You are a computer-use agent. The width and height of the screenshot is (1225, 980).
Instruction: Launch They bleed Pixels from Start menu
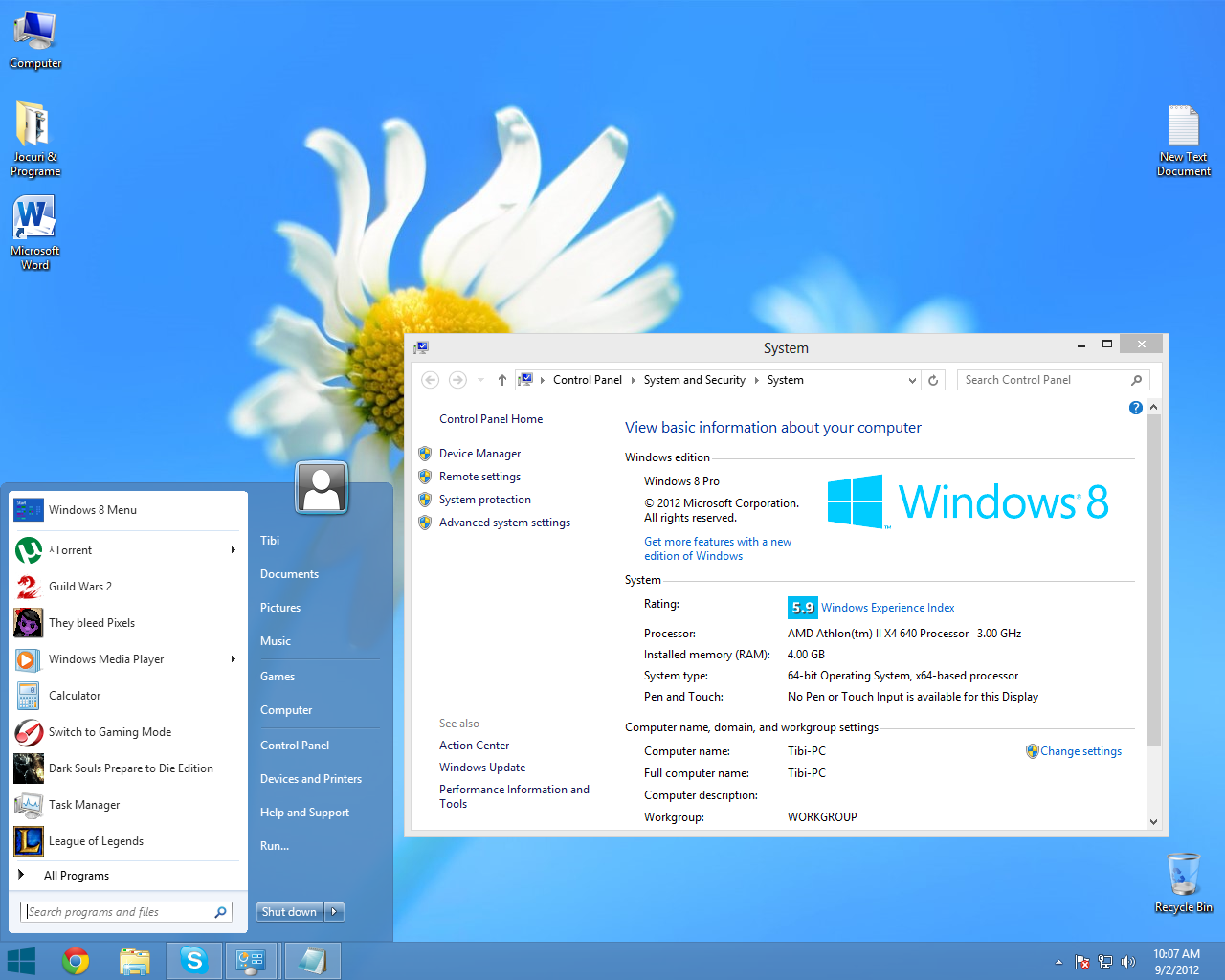click(x=126, y=623)
